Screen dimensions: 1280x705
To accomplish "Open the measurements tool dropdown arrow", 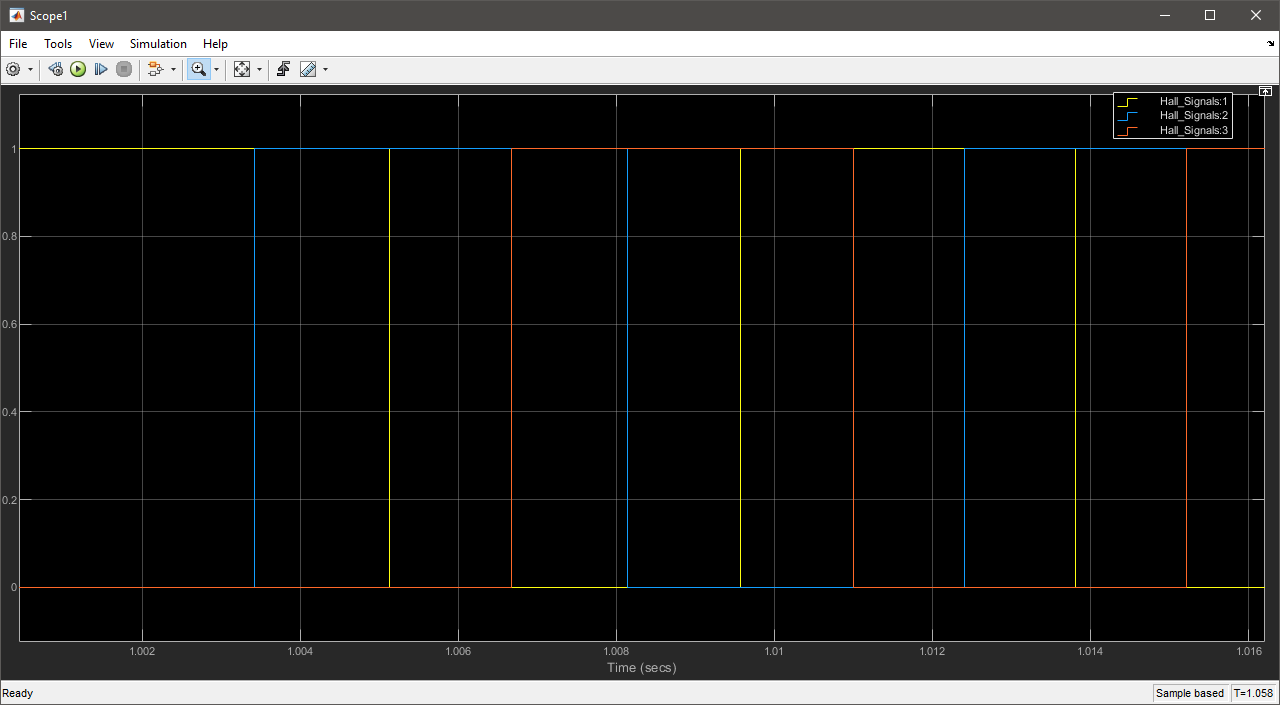I will pos(325,69).
